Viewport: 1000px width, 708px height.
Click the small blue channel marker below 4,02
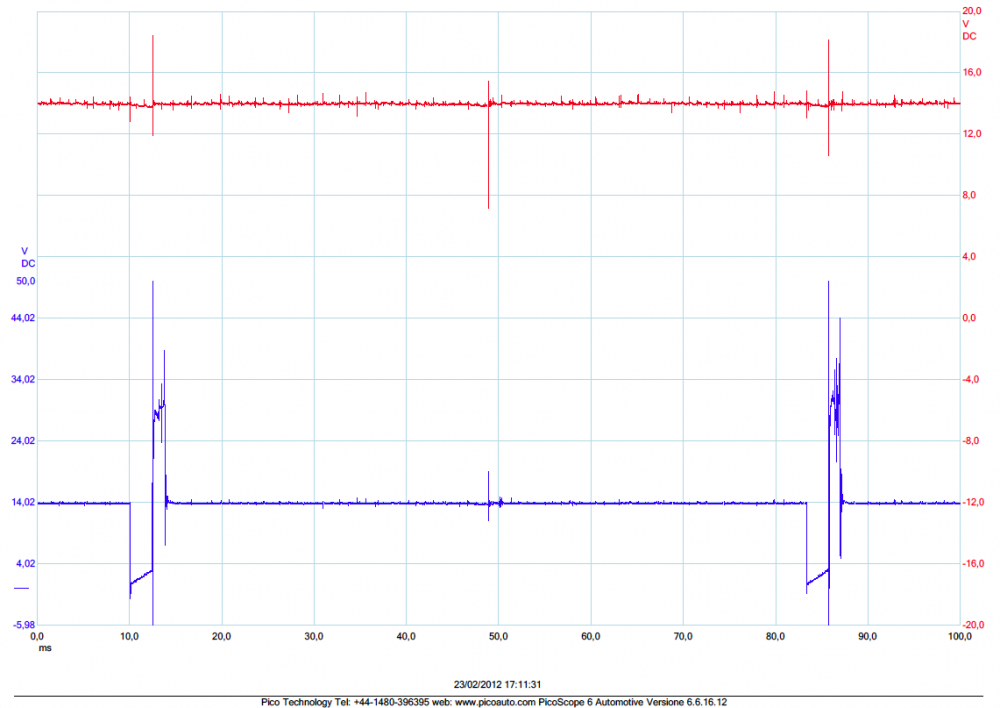coord(20,588)
